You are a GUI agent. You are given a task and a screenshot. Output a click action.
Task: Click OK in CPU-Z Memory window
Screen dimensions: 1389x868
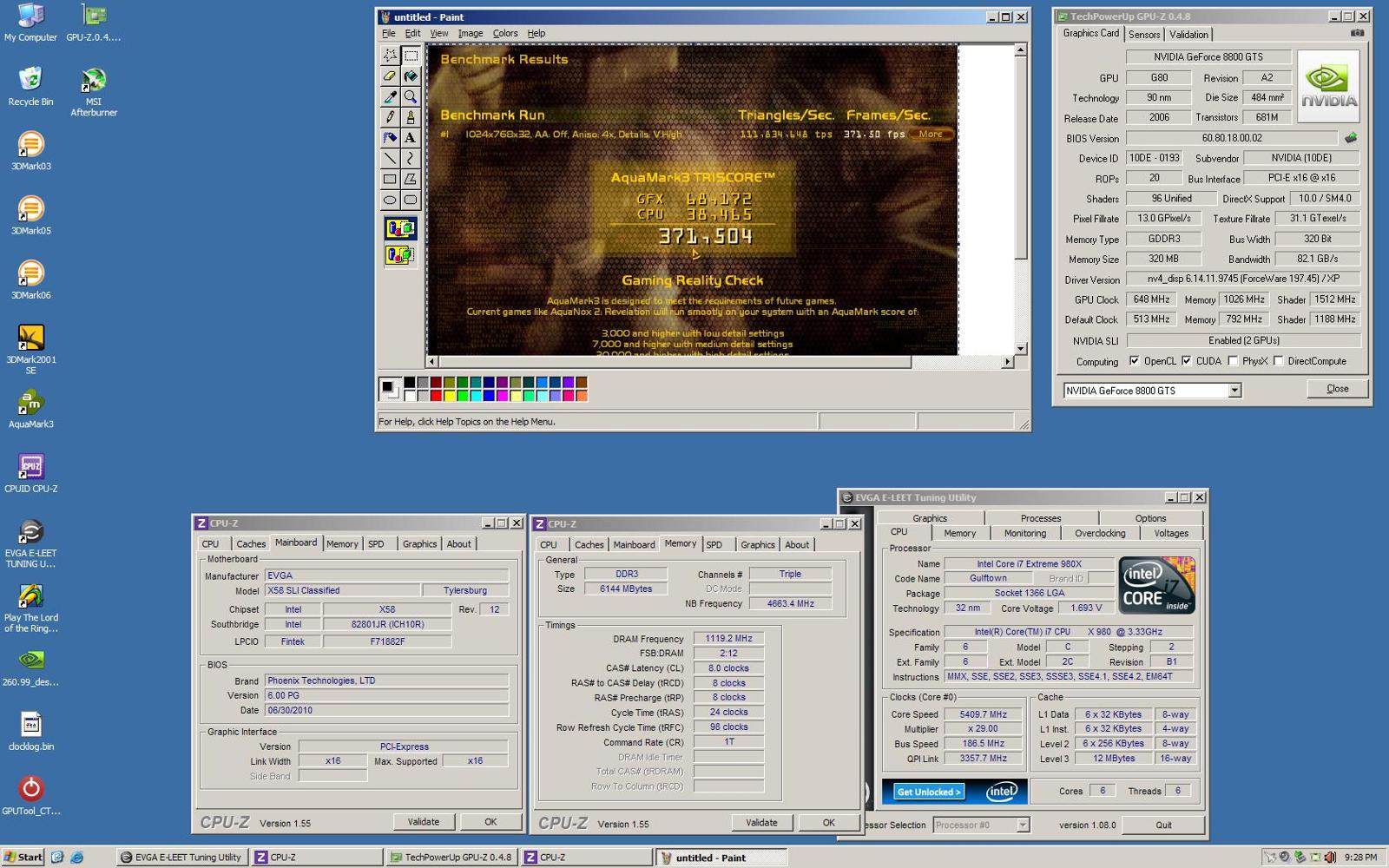829,823
